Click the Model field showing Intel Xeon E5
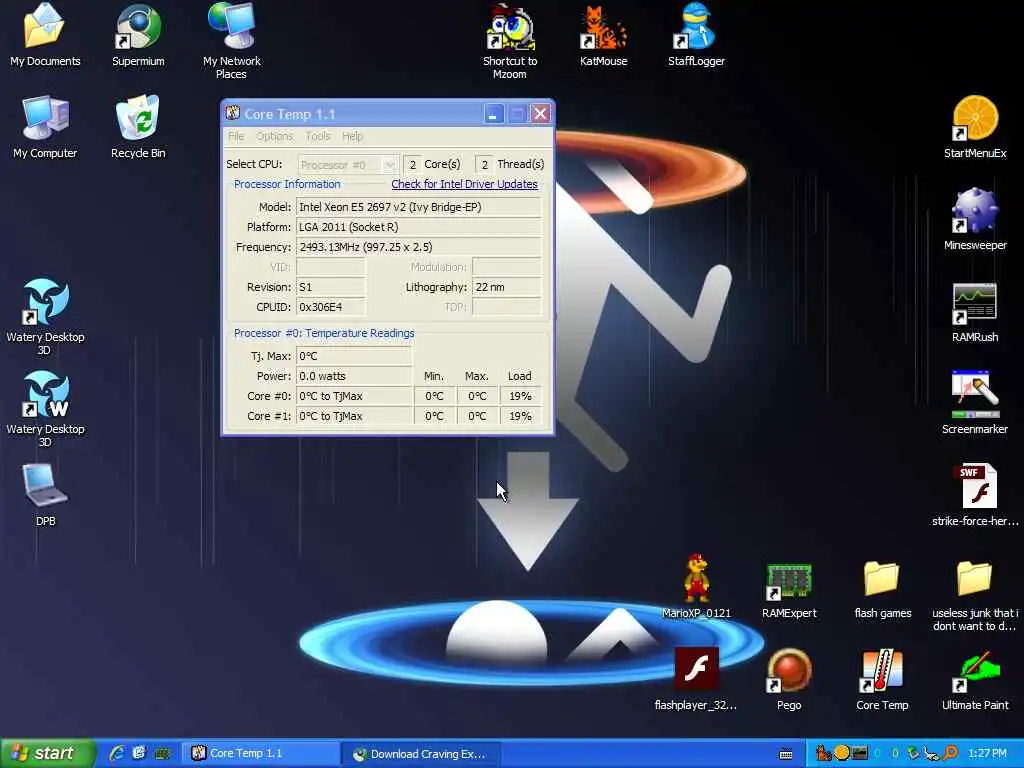Image resolution: width=1024 pixels, height=768 pixels. pos(419,207)
